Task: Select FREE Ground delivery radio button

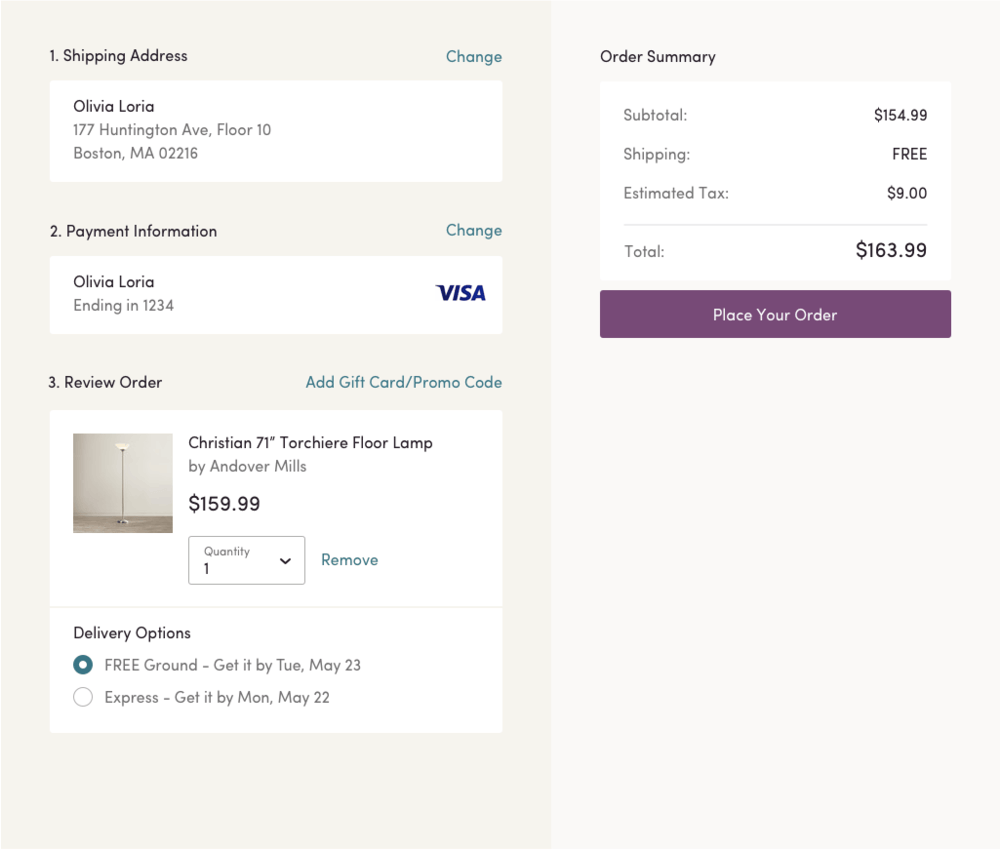Action: pos(83,664)
